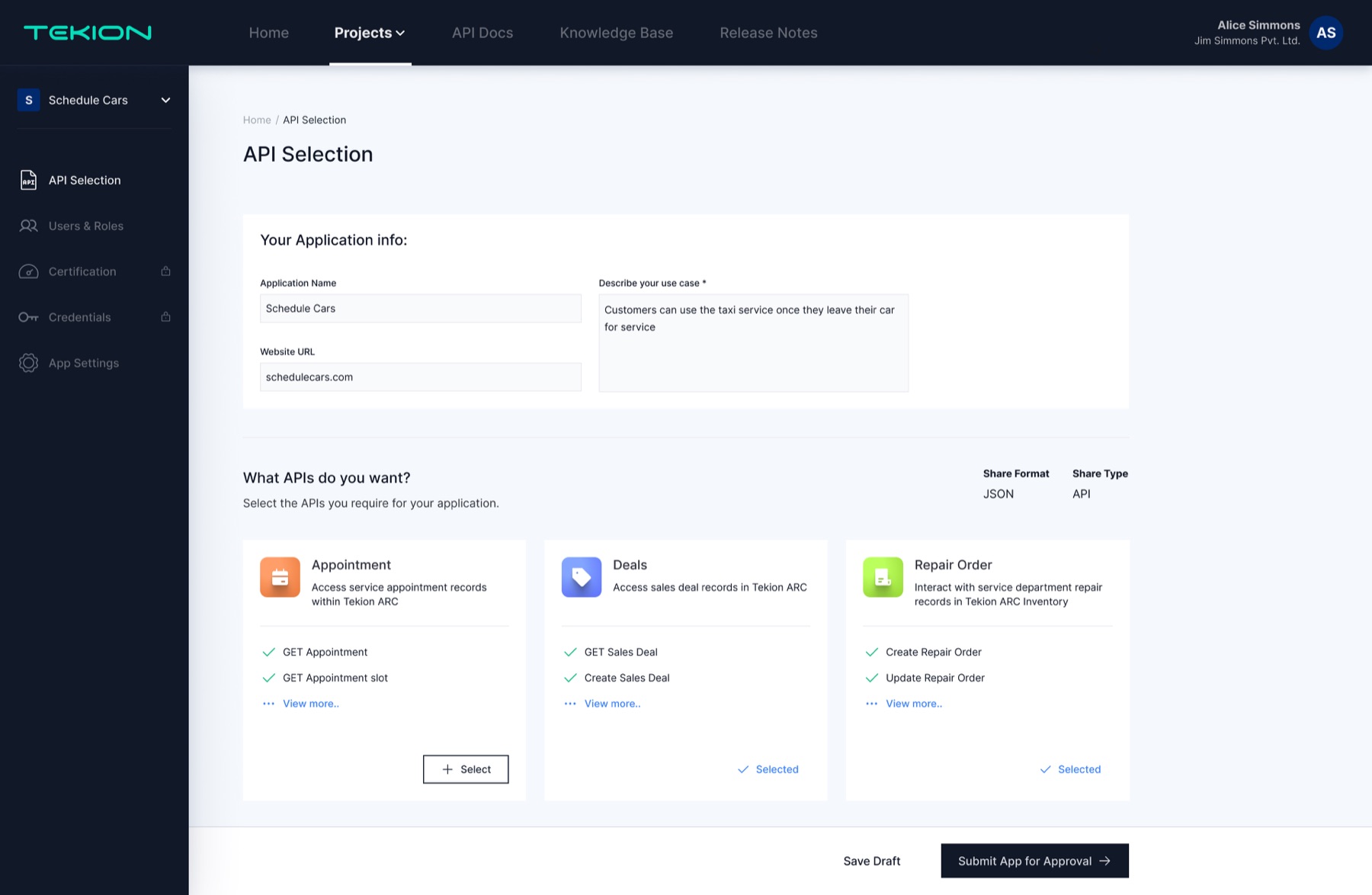Image resolution: width=1372 pixels, height=895 pixels.
Task: Toggle the Deals Selected state
Action: coord(768,769)
